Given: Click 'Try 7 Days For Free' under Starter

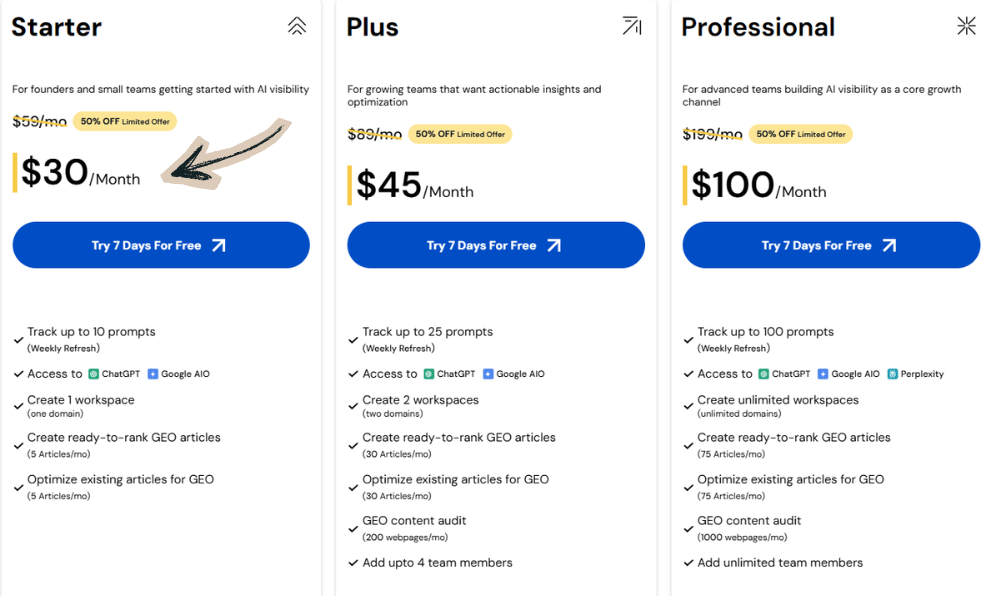Looking at the screenshot, I should [x=161, y=245].
